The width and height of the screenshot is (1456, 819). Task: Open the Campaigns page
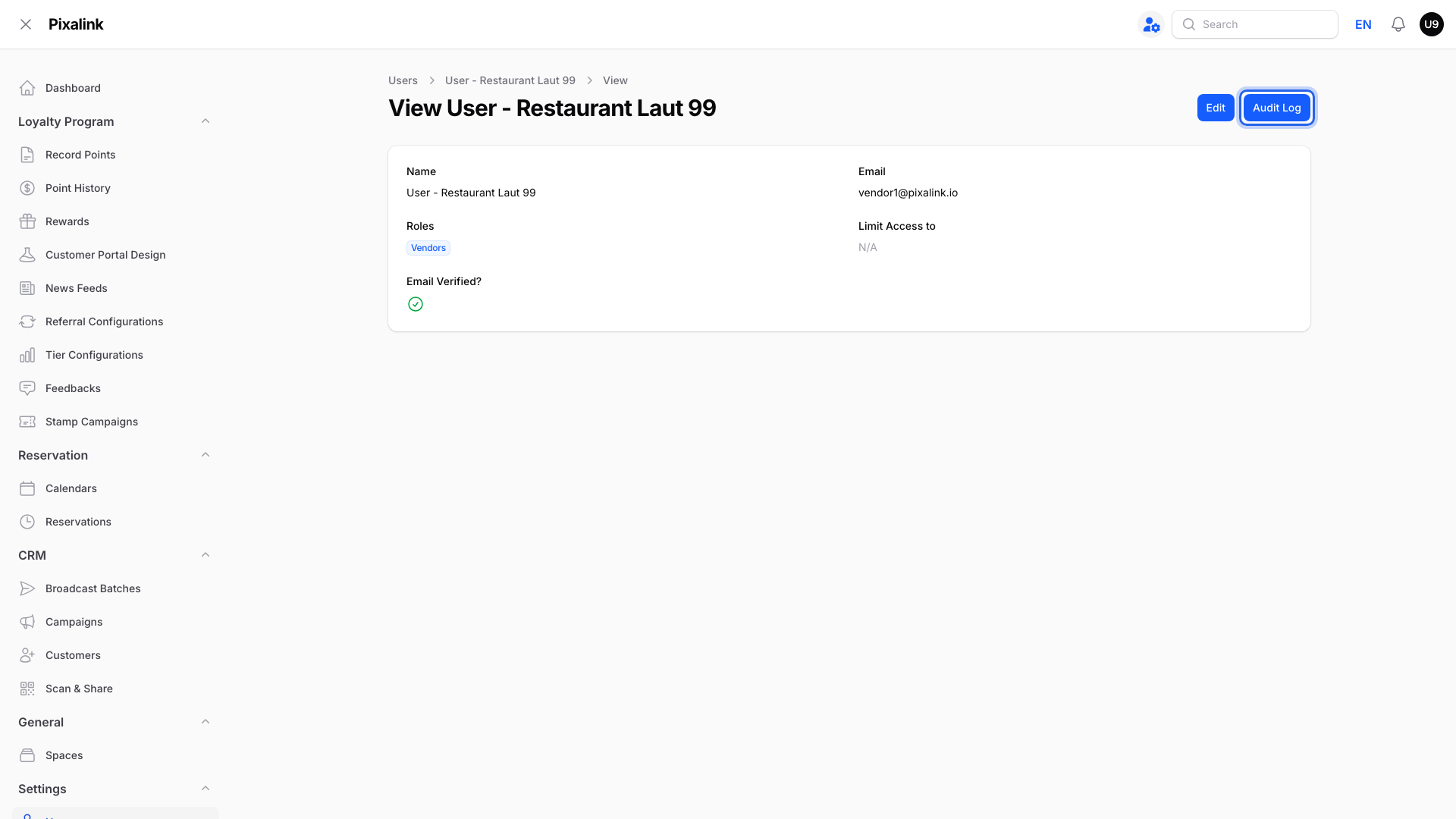point(115,622)
